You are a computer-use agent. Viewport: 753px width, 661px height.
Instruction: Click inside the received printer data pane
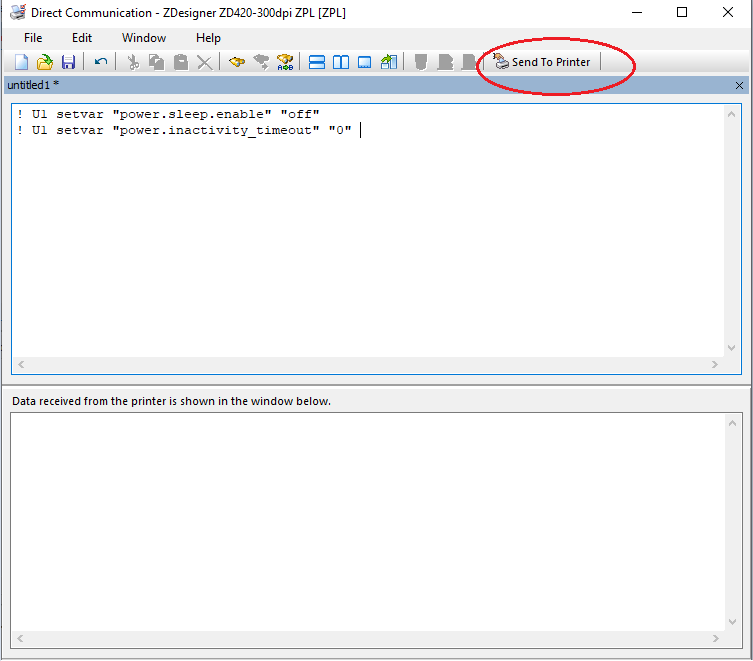tap(370, 520)
